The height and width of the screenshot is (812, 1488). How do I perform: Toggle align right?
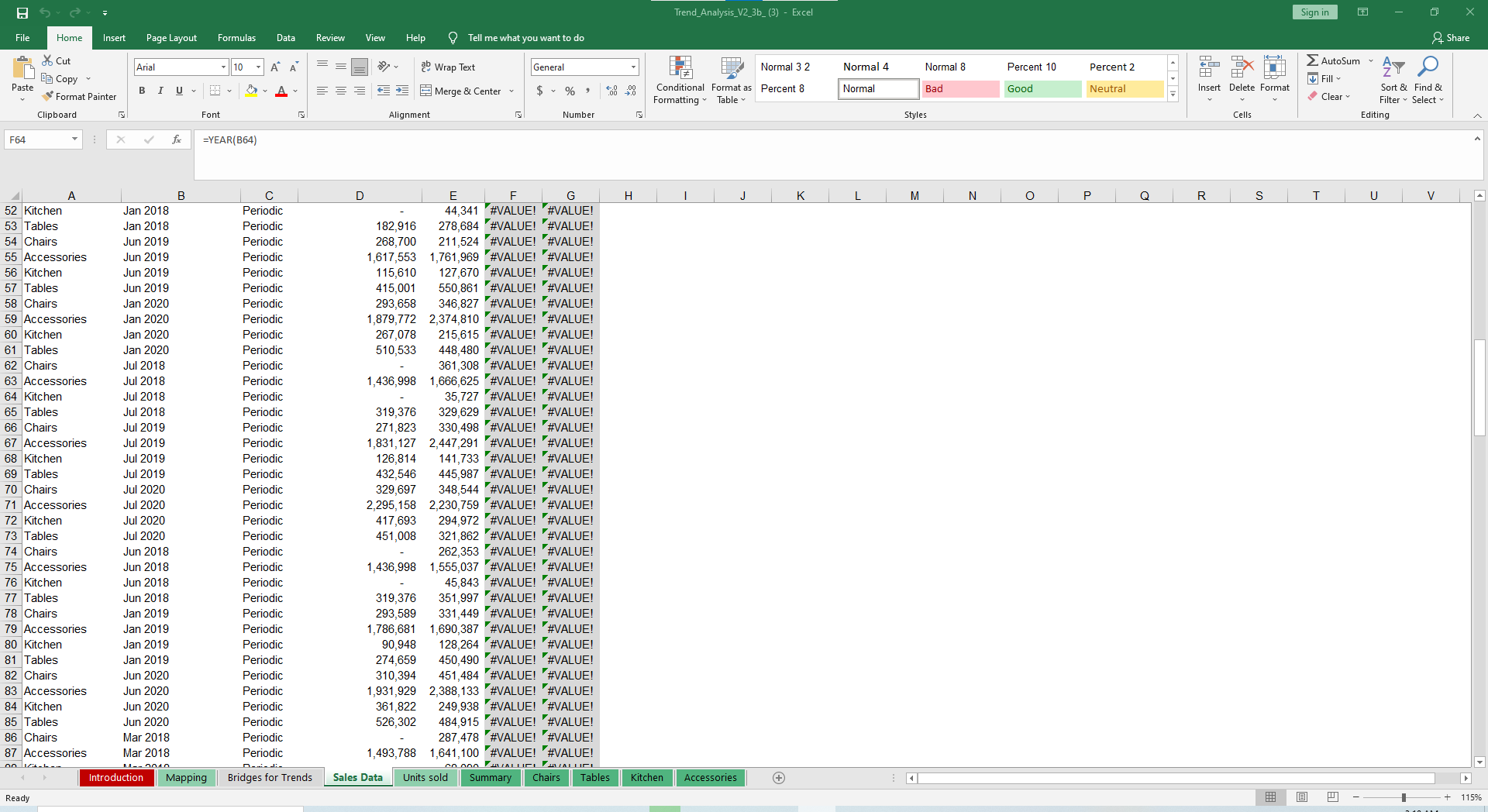[x=360, y=91]
